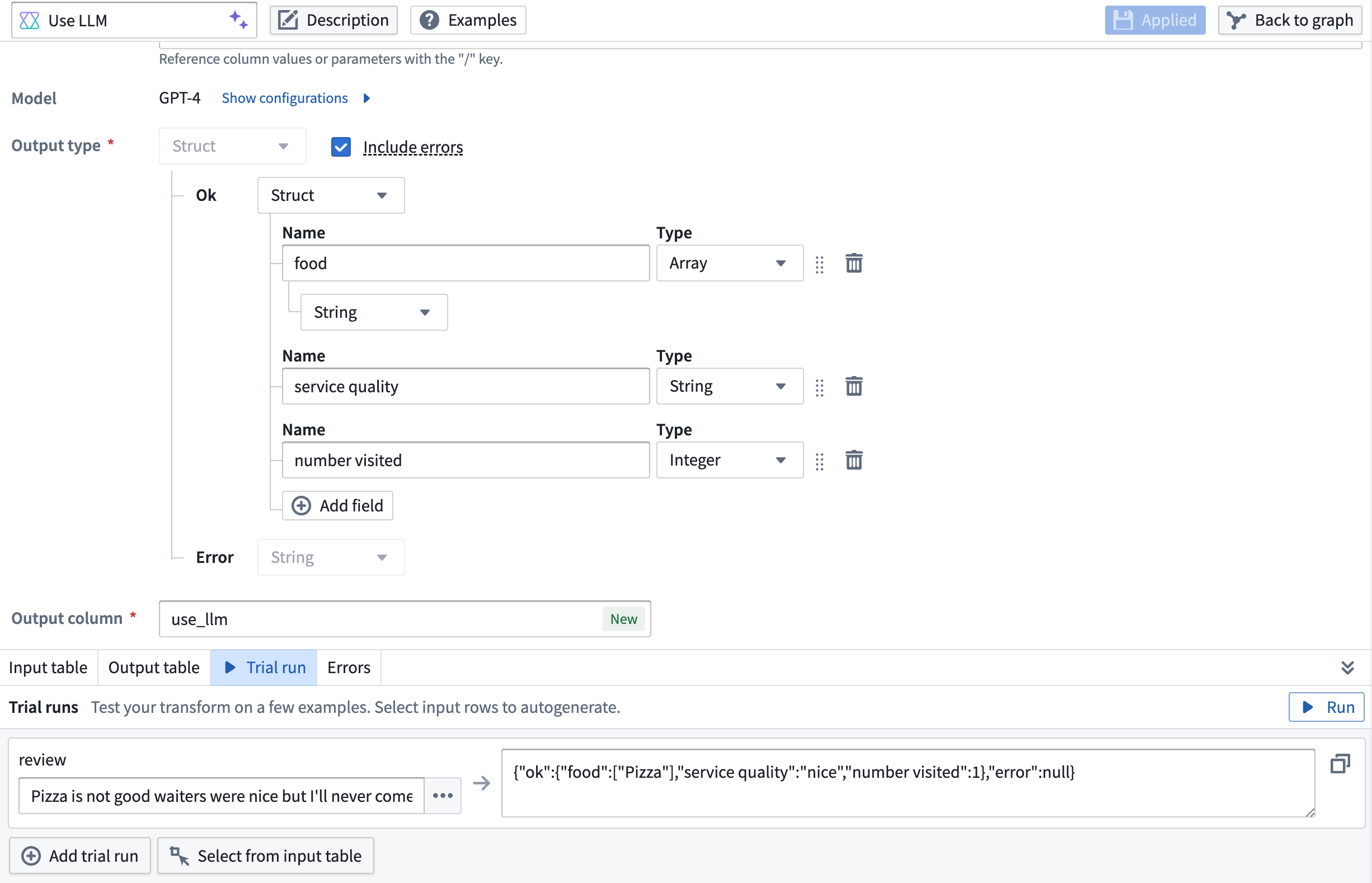
Task: Delete the number visited field
Action: [x=854, y=460]
